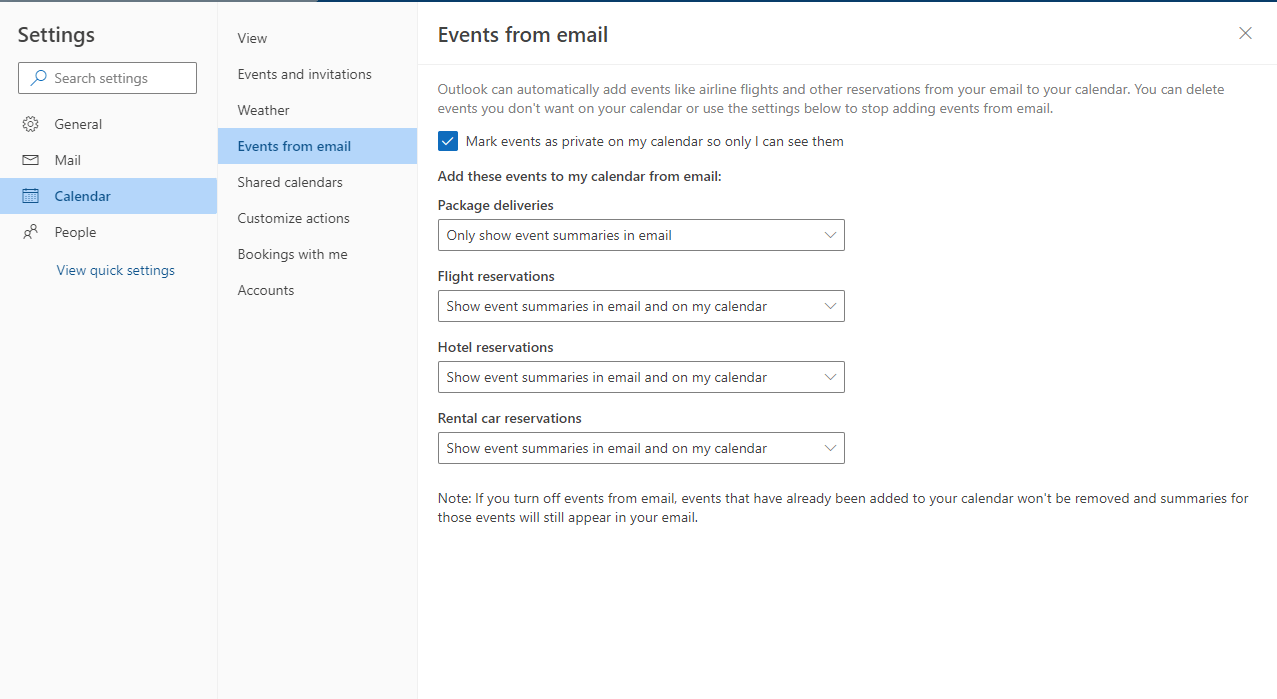Click the People contacts icon
The height and width of the screenshot is (699, 1277).
coord(31,232)
